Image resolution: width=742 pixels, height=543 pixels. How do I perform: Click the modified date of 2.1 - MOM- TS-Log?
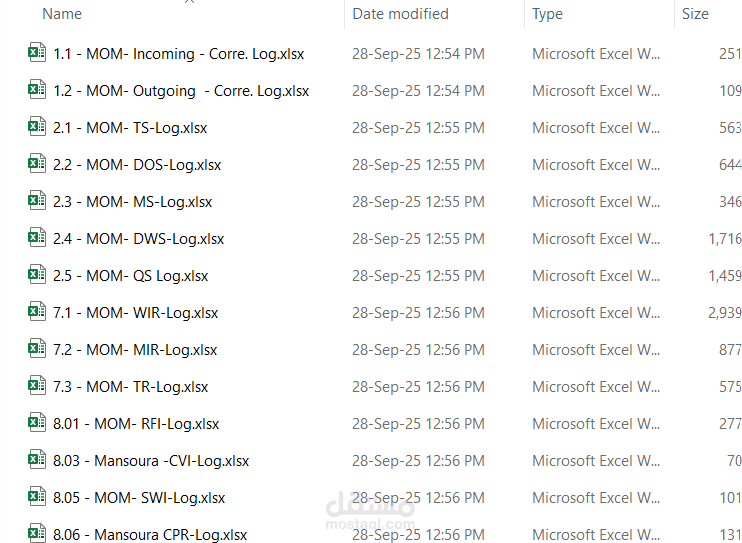pos(418,128)
